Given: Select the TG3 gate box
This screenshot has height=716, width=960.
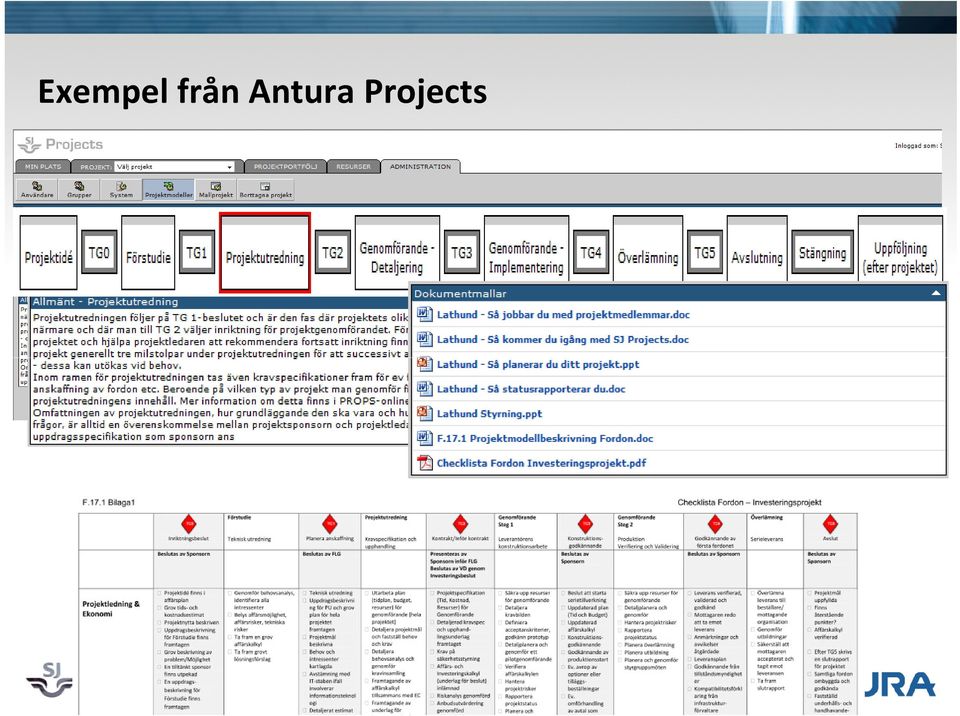Looking at the screenshot, I should pyautogui.click(x=462, y=252).
